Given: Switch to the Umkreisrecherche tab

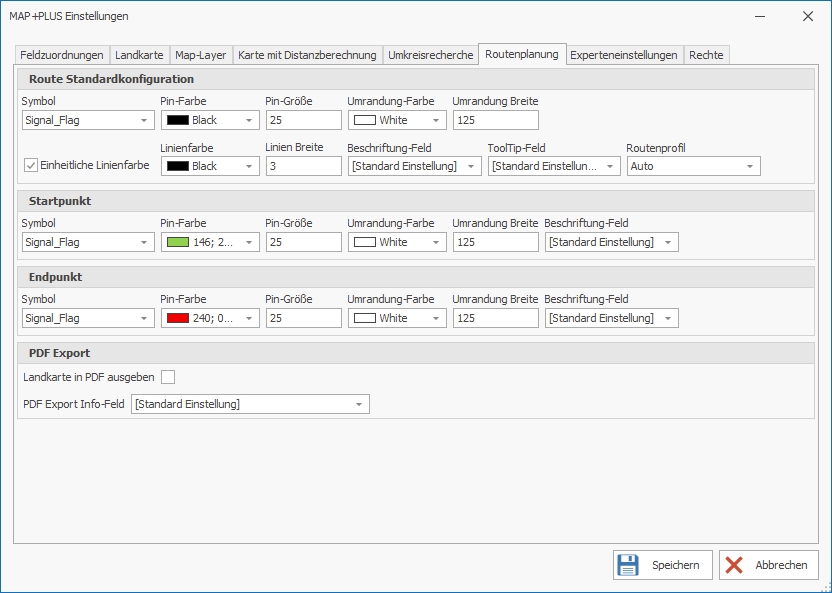Looking at the screenshot, I should [430, 55].
